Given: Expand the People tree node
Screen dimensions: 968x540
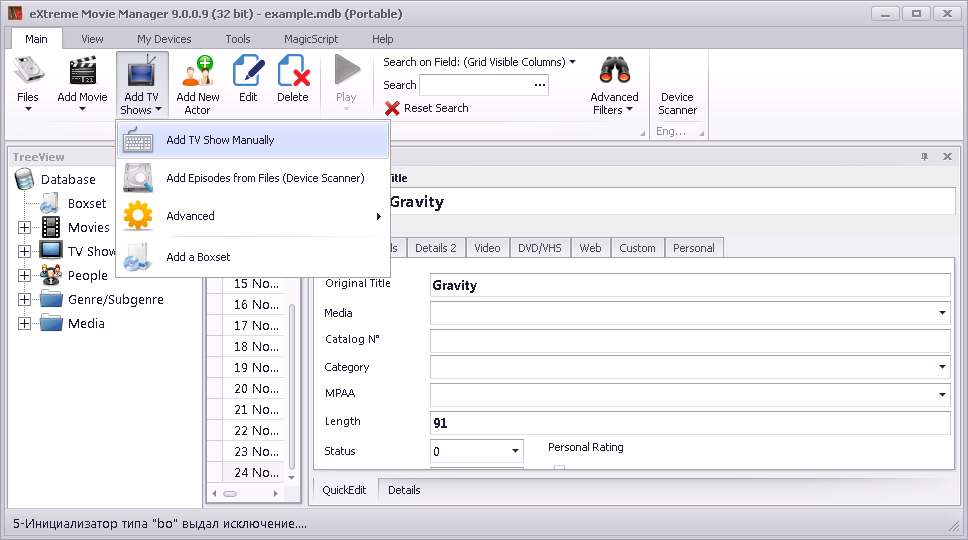Looking at the screenshot, I should [24, 275].
